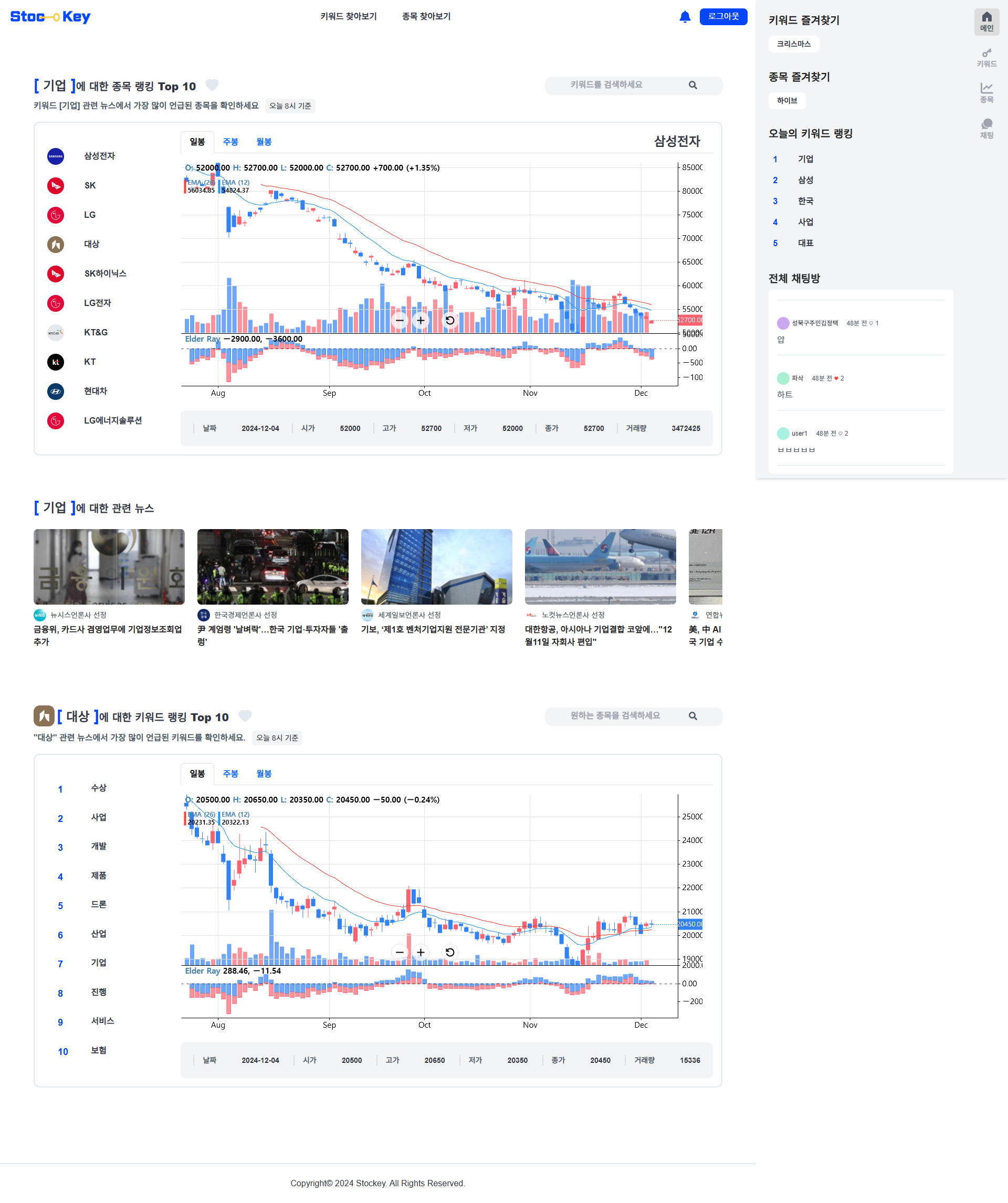Switch 삼성전자 chart to 주봉 tab
The image size is (1008, 1203).
point(230,142)
